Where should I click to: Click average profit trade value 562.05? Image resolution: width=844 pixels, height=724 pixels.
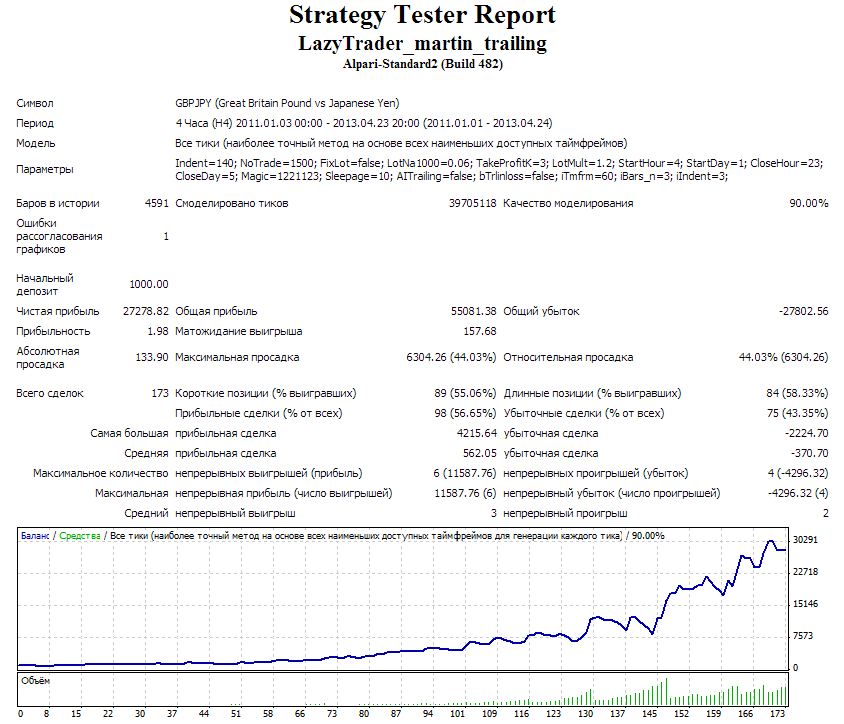point(480,453)
